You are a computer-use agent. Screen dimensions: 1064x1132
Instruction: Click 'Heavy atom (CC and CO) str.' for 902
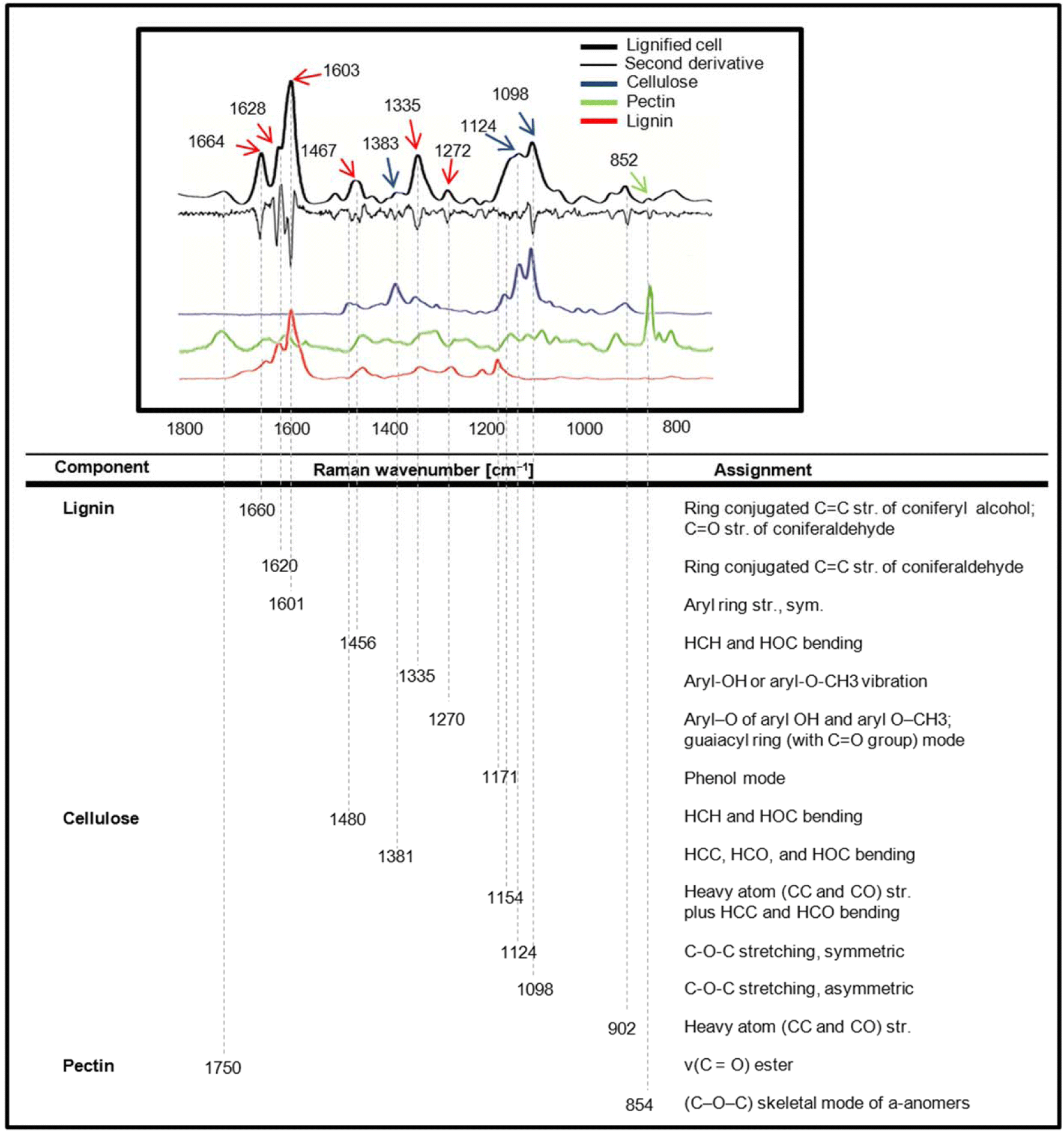797,1028
